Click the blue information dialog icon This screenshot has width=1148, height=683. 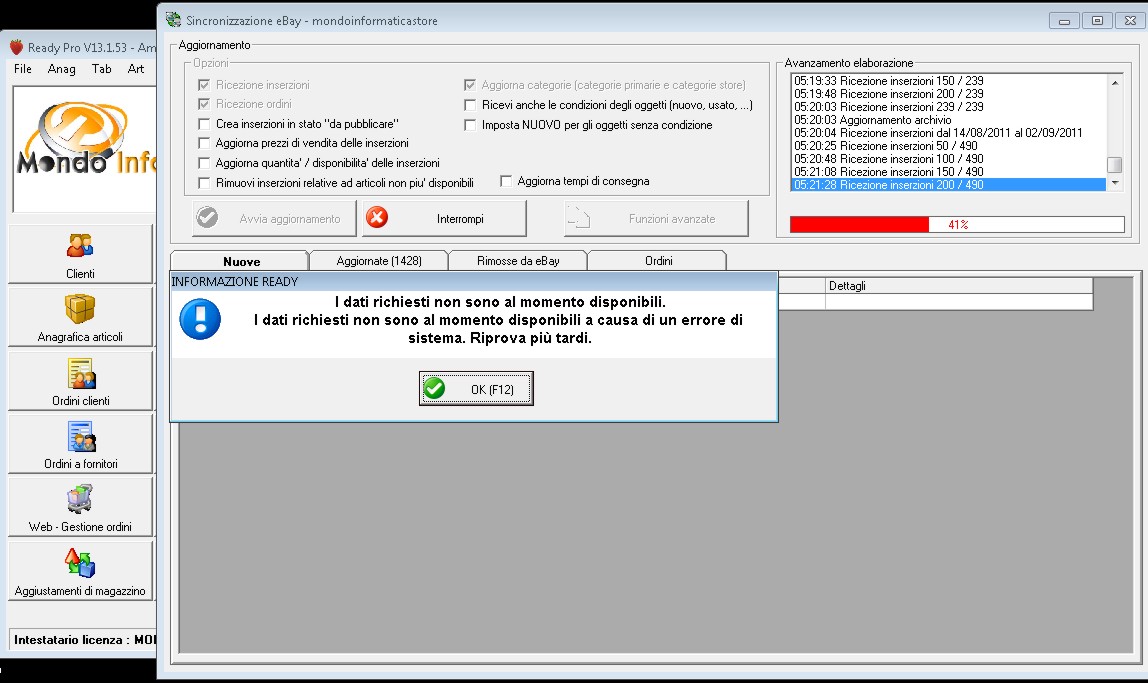pos(200,319)
